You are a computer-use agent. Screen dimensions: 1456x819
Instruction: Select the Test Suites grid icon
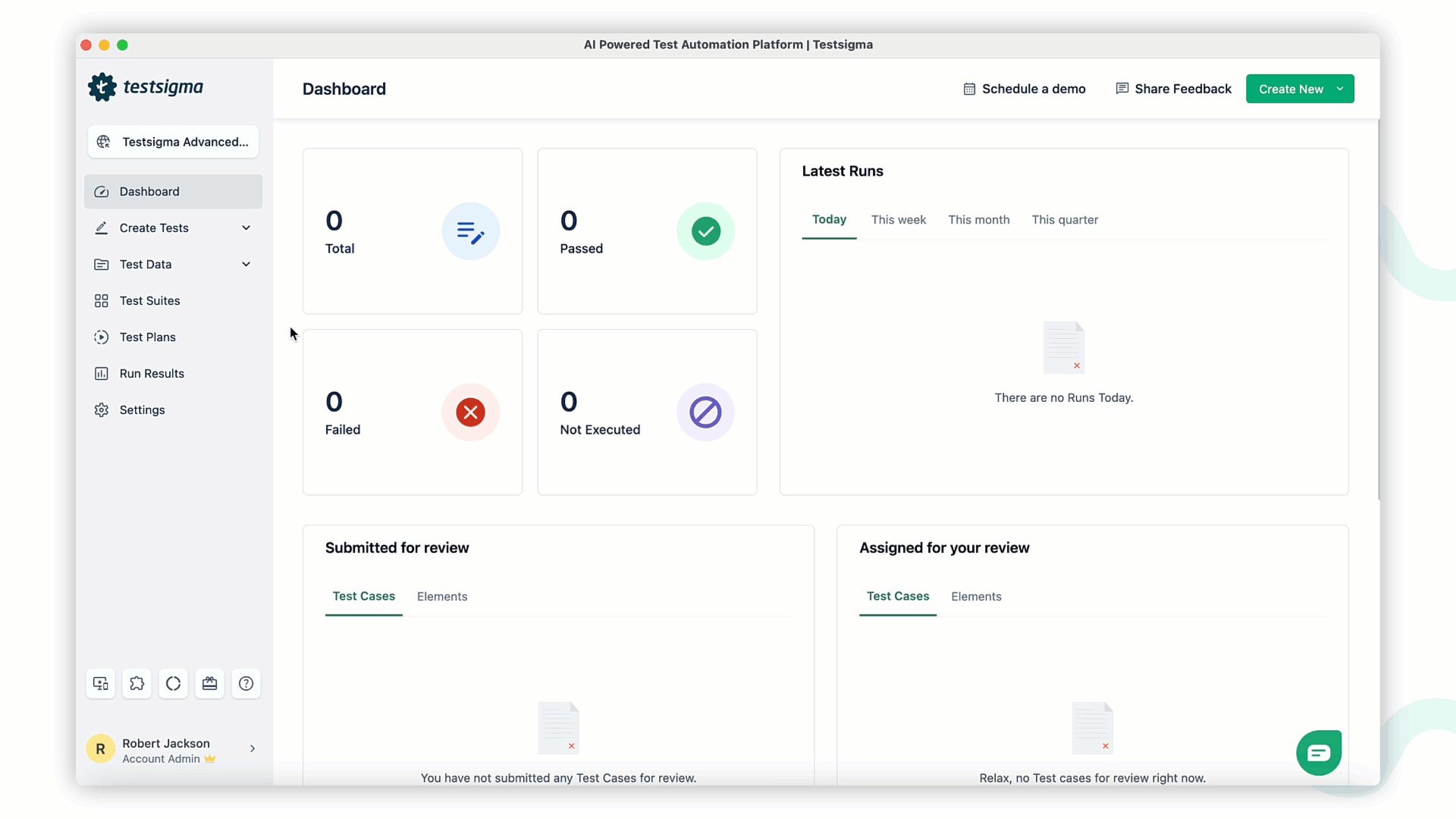point(102,300)
